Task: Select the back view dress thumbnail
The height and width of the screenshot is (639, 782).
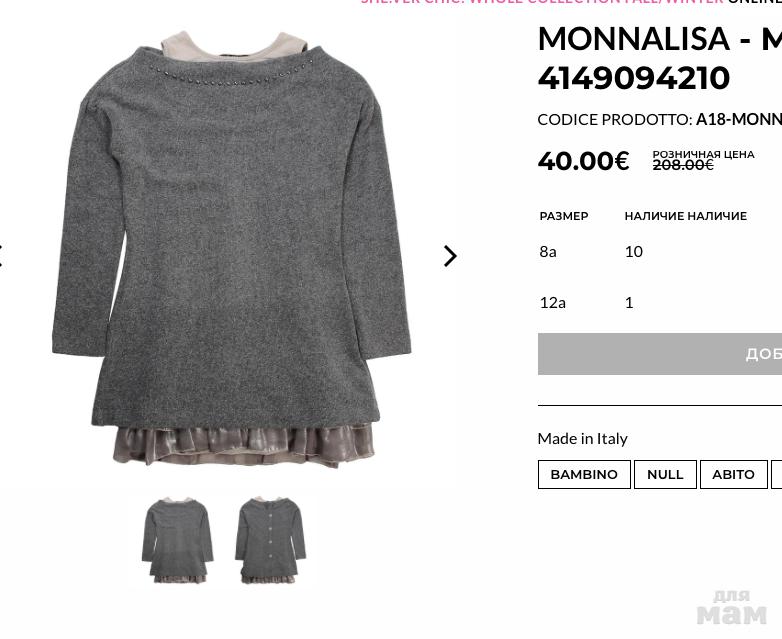Action: click(270, 541)
